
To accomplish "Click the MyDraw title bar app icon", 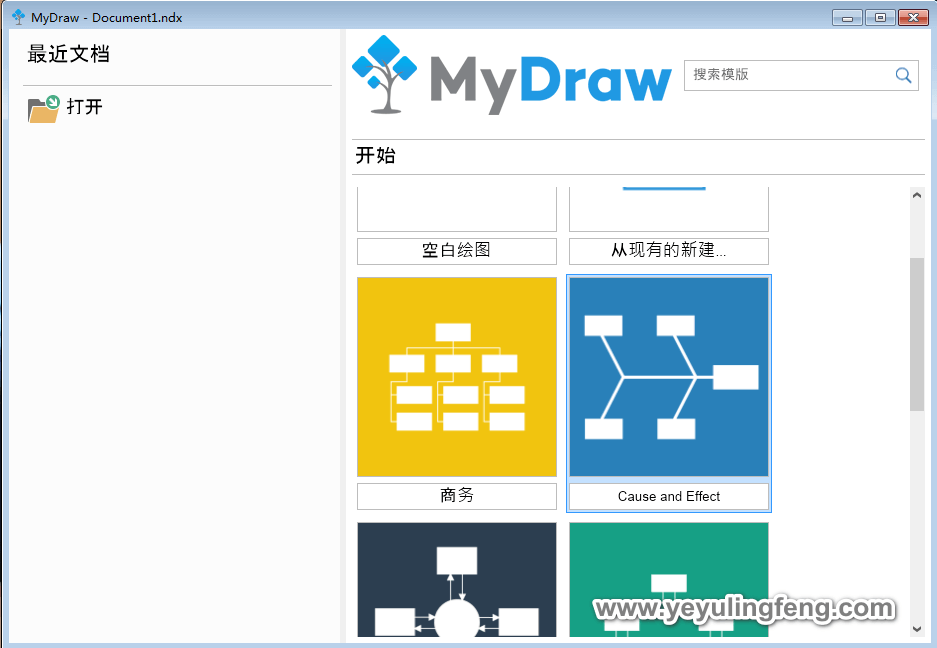I will 17,17.
